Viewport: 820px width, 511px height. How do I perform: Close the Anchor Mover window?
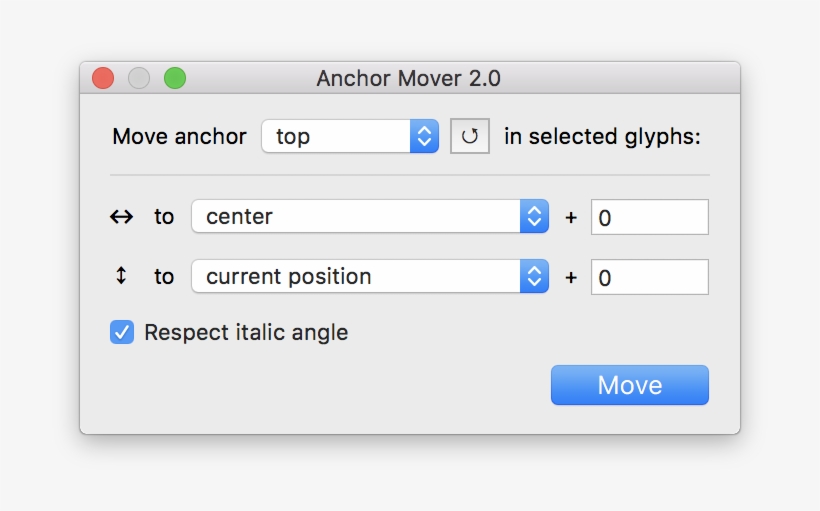103,78
